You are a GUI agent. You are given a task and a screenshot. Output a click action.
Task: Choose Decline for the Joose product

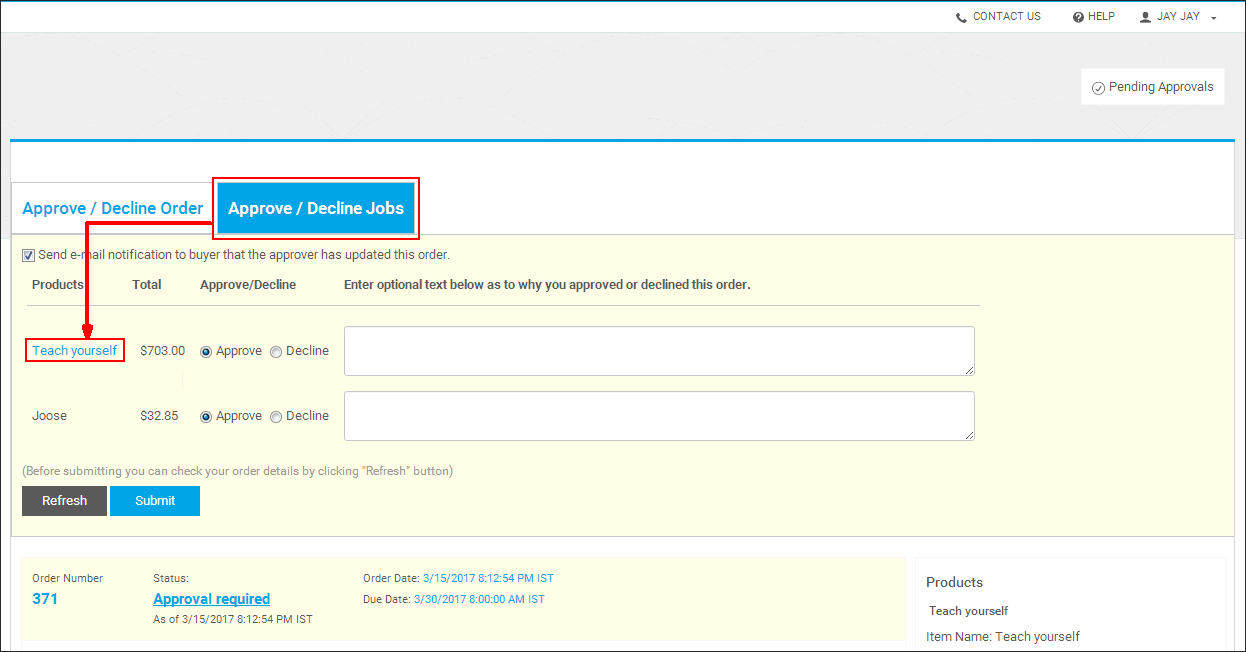pos(276,417)
